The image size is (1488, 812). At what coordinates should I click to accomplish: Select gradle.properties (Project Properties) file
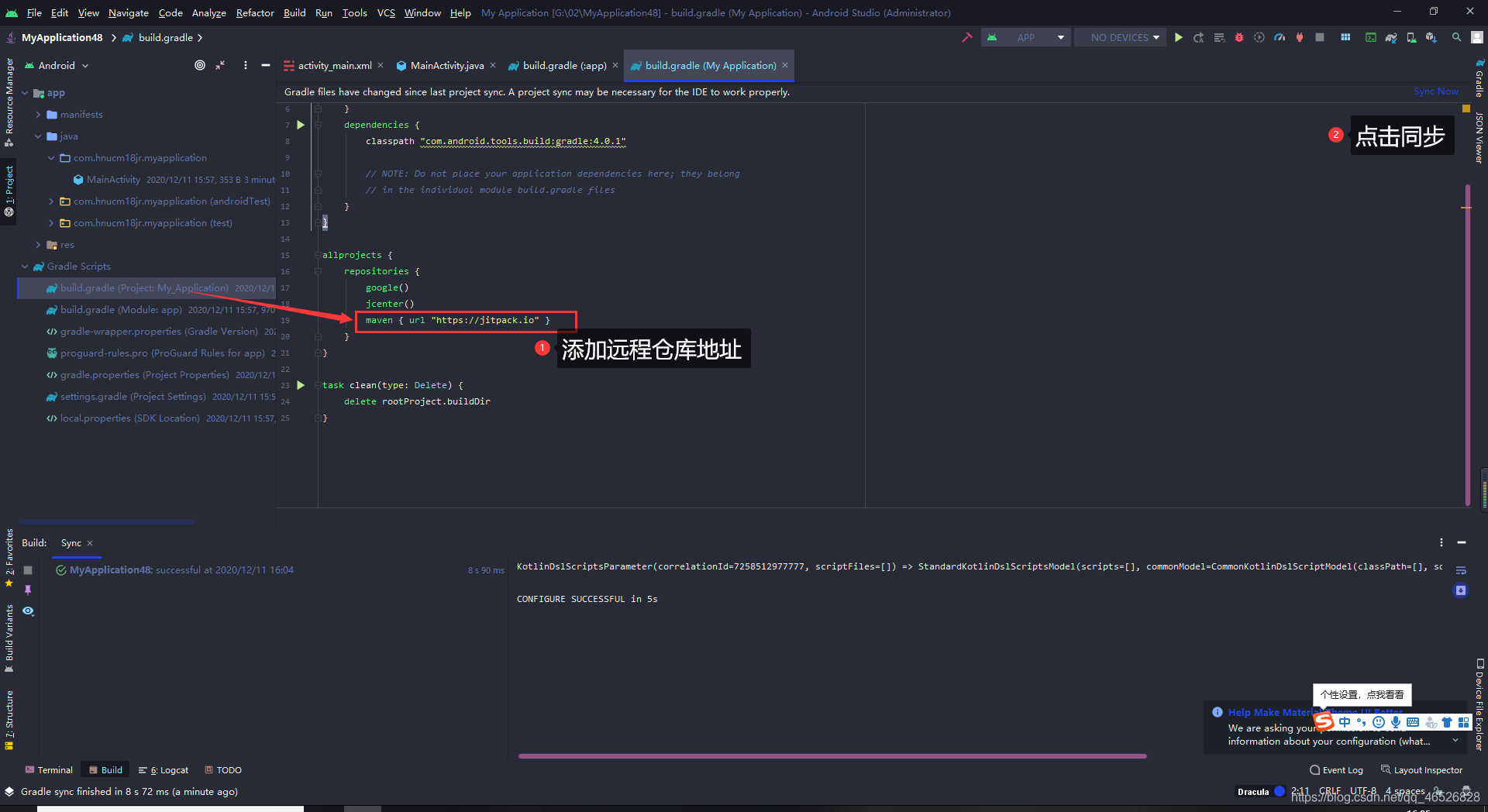coord(146,375)
